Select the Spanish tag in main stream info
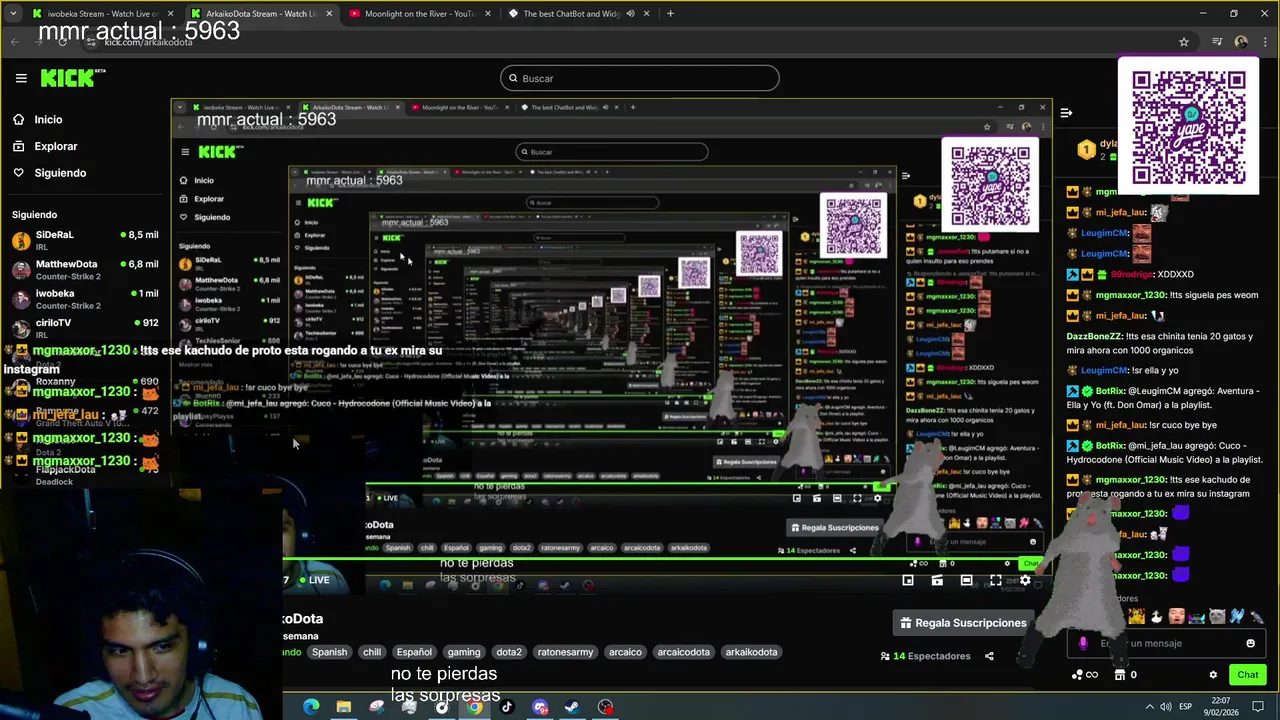 coord(329,652)
